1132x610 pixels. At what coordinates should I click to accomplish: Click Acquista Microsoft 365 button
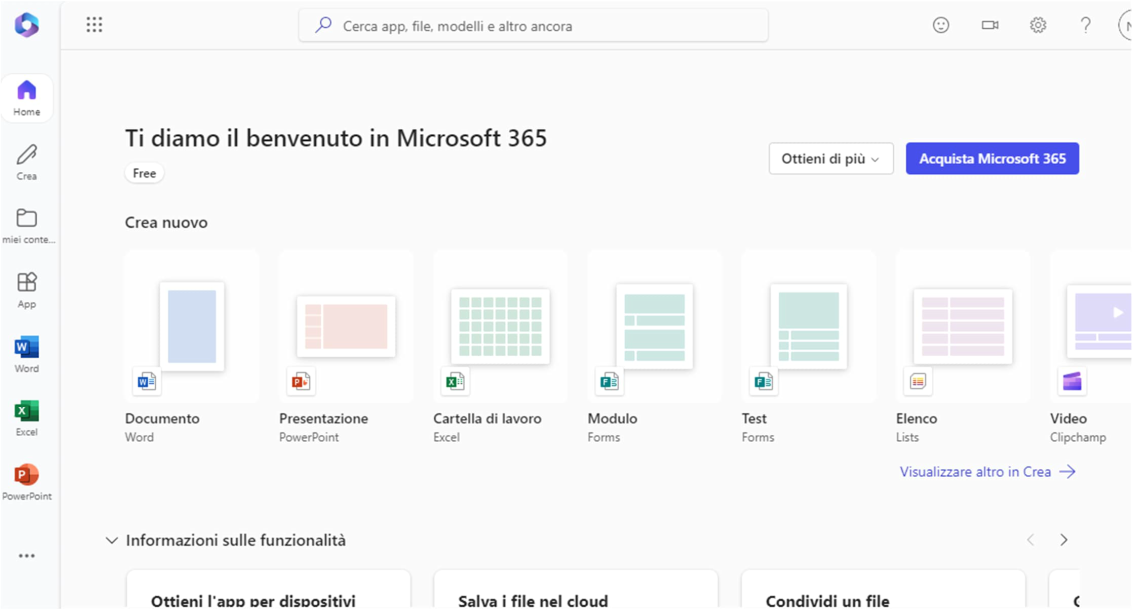tap(993, 159)
